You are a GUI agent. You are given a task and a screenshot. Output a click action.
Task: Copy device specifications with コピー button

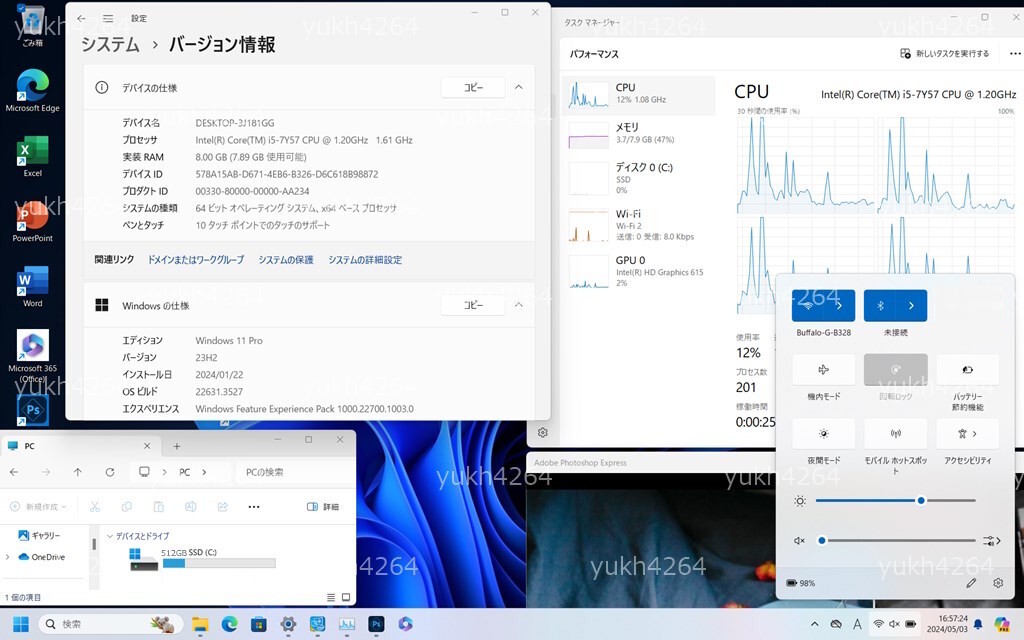tap(473, 88)
